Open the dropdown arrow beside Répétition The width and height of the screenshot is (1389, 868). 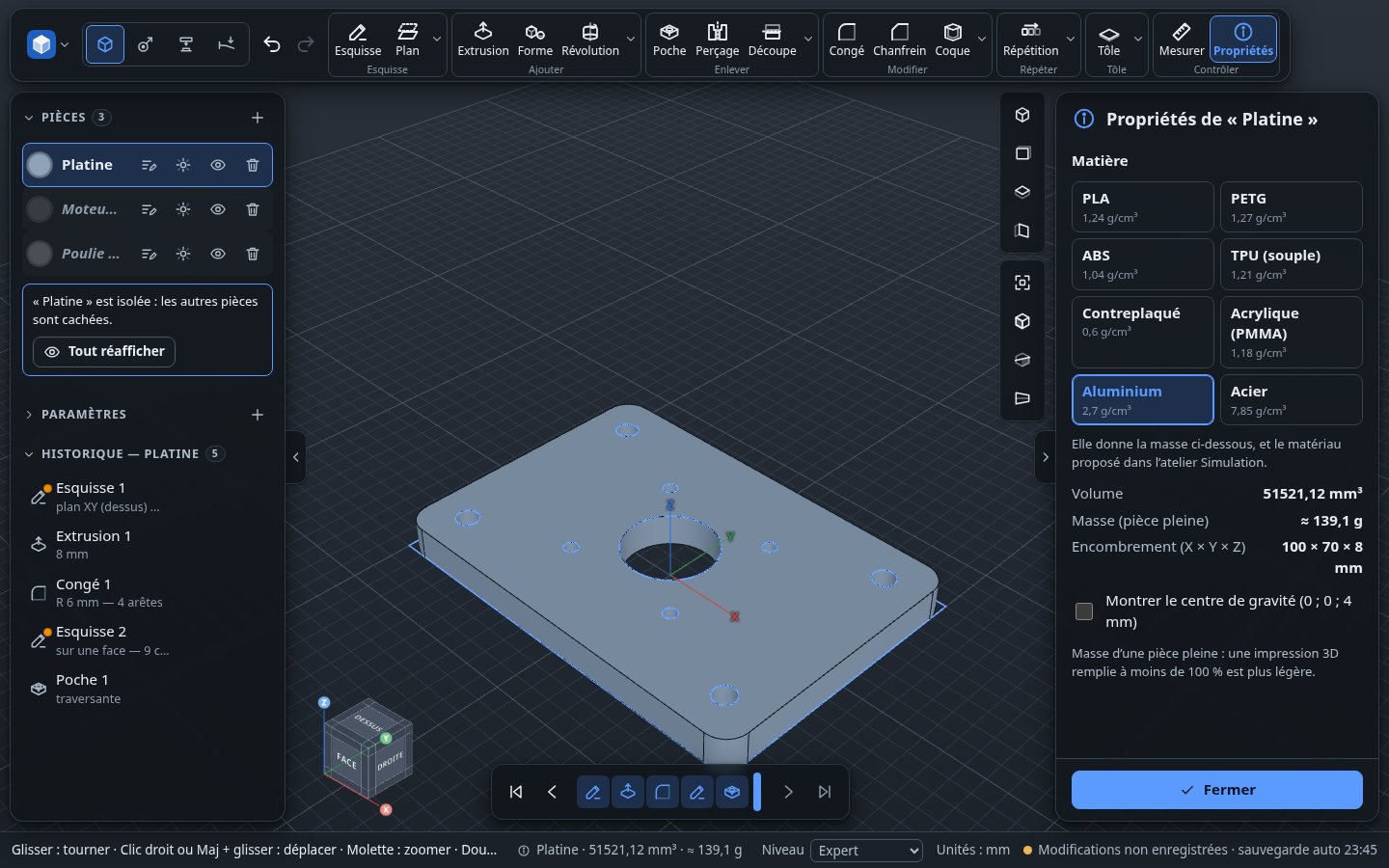click(x=1071, y=40)
